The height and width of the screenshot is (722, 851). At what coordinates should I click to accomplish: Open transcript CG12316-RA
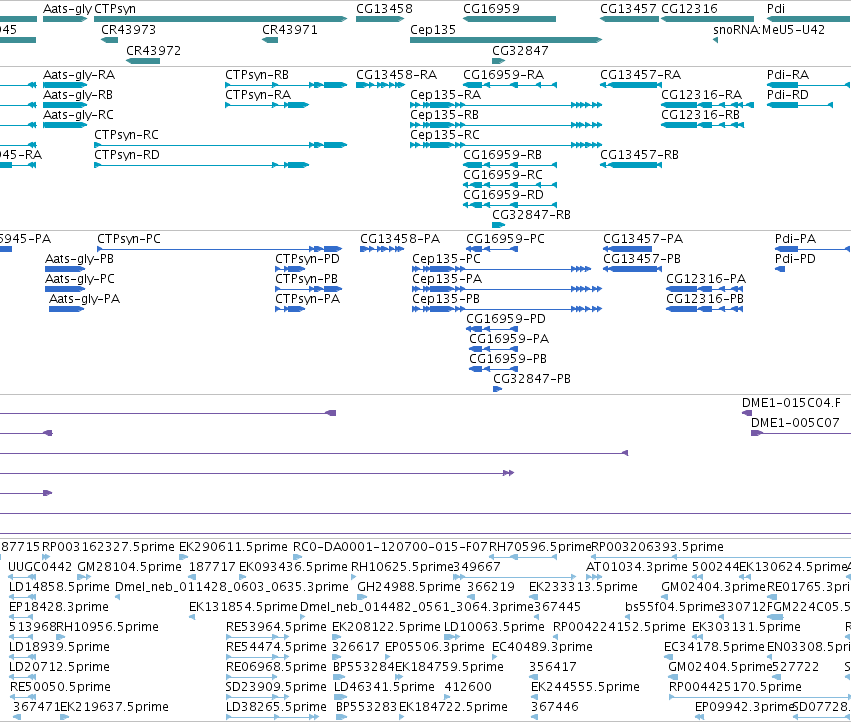pyautogui.click(x=707, y=105)
